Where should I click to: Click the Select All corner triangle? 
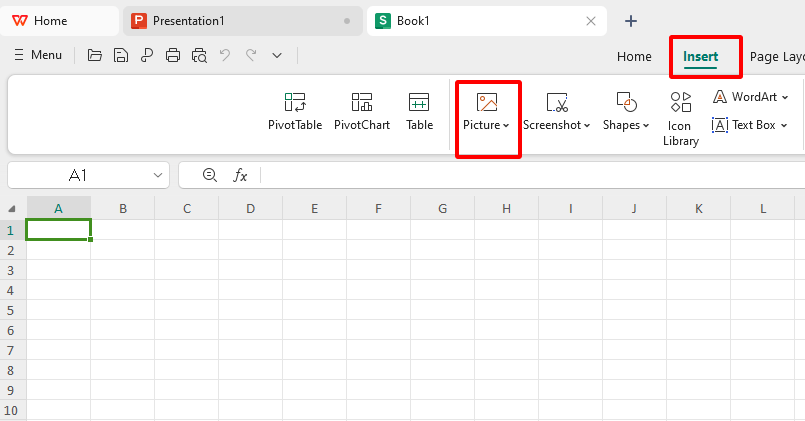12,208
